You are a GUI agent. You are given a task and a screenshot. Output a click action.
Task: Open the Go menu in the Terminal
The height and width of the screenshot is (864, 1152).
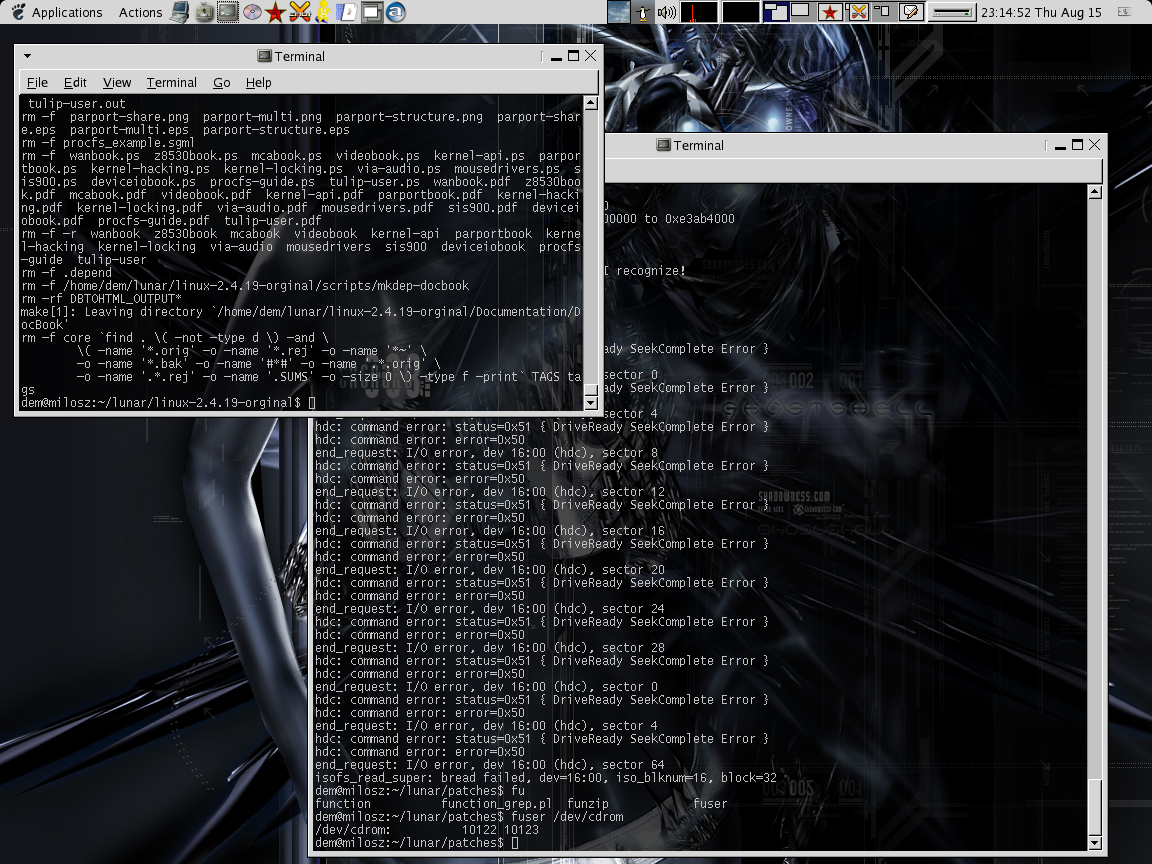point(221,83)
